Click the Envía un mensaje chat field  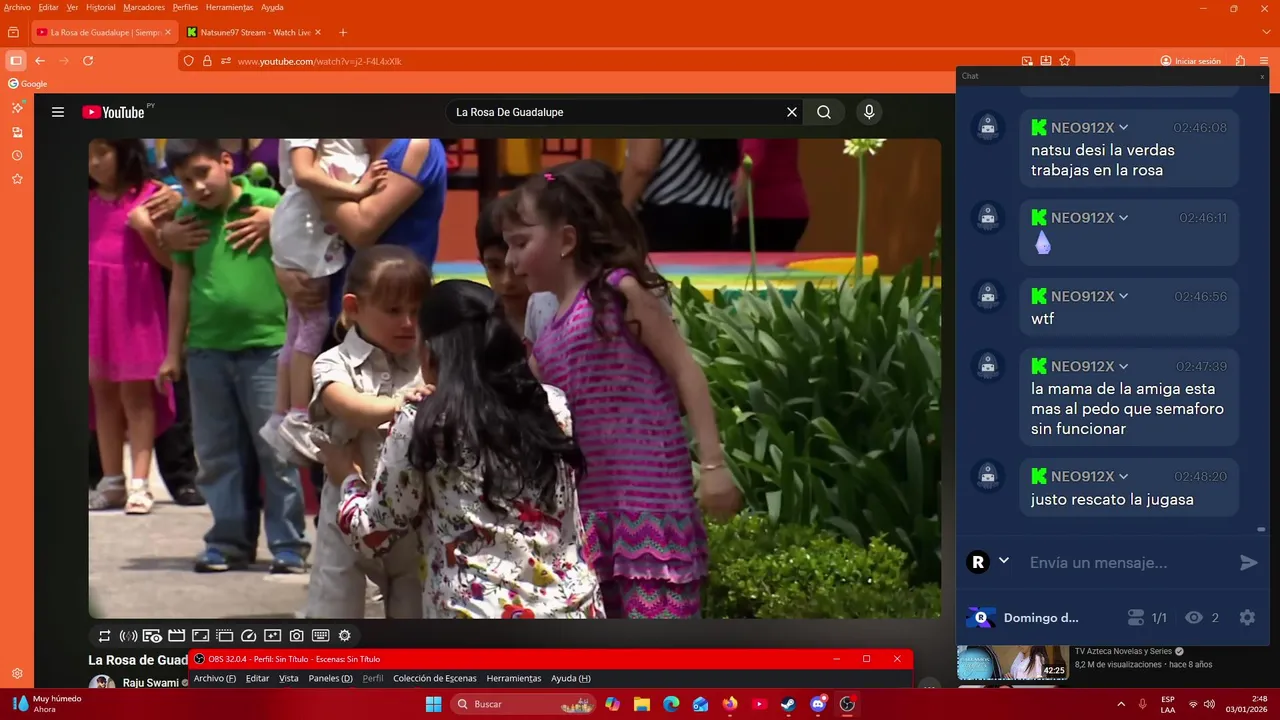pyautogui.click(x=1125, y=563)
